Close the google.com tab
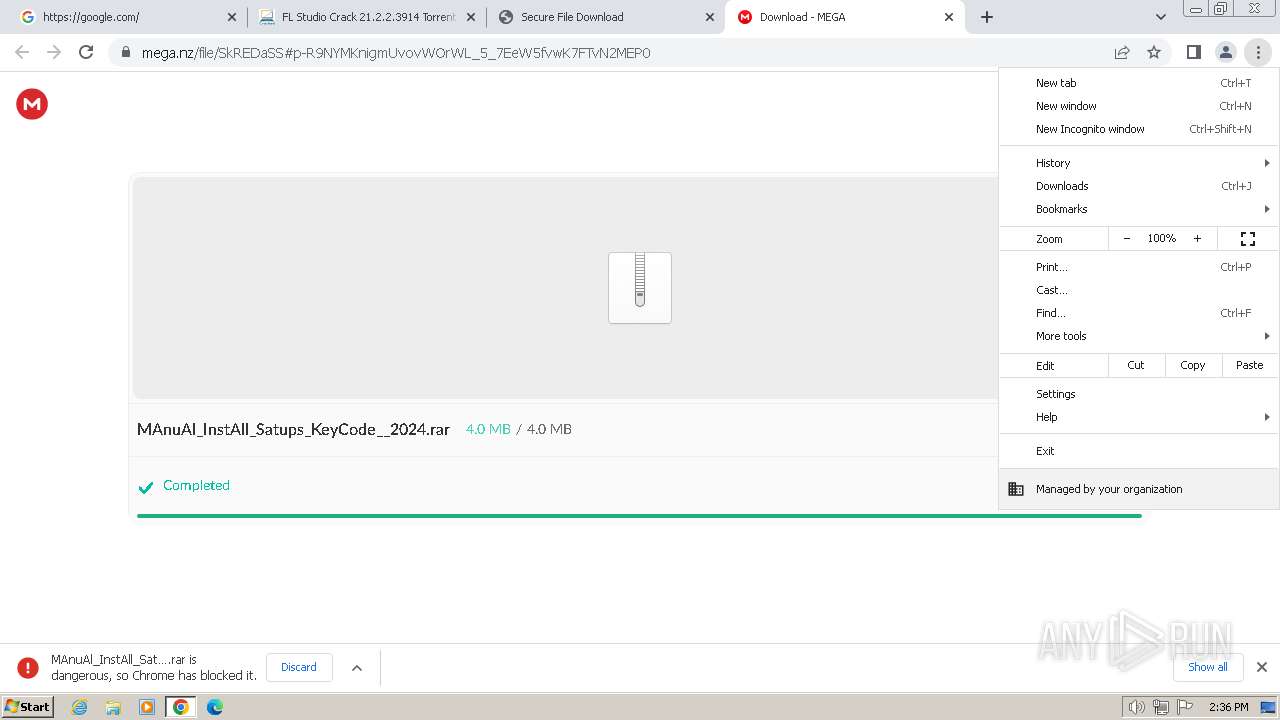 tap(232, 17)
